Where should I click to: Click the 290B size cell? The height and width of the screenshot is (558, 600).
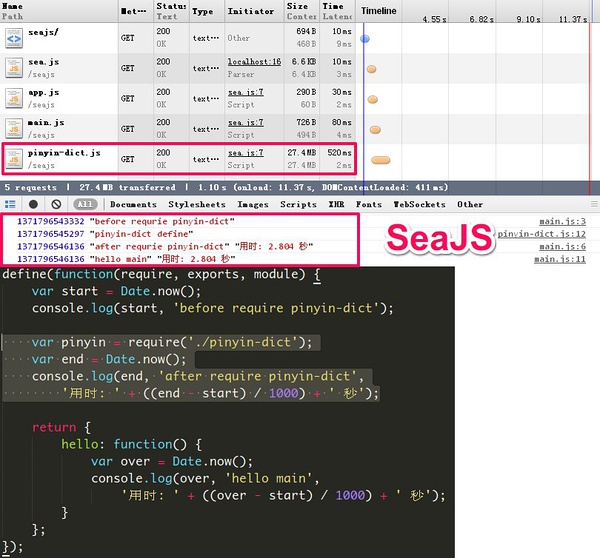click(x=306, y=92)
